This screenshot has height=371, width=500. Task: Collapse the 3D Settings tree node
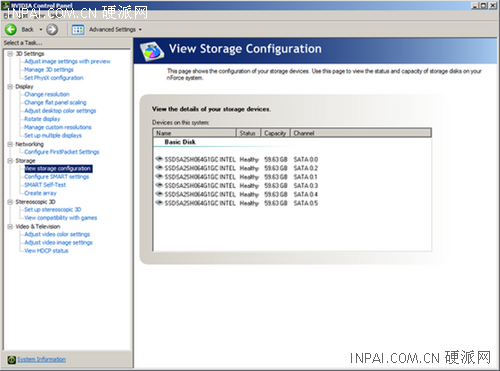10,54
